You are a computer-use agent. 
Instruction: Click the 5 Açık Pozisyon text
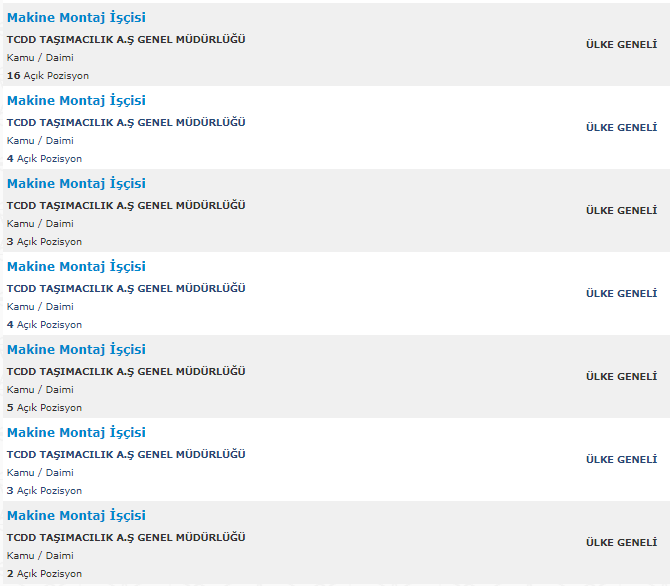click(x=44, y=407)
